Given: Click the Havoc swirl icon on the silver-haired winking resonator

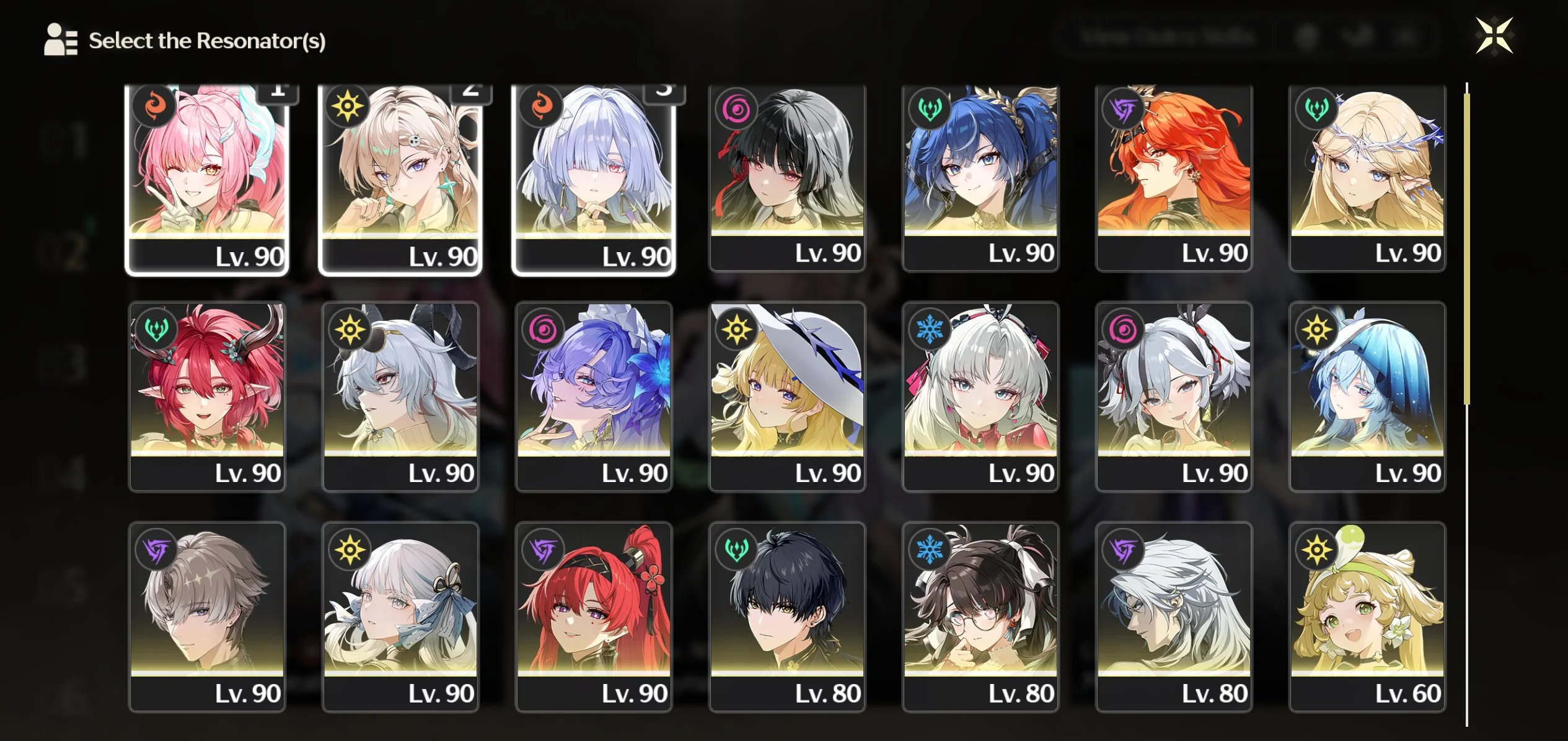Looking at the screenshot, I should pos(1123,329).
